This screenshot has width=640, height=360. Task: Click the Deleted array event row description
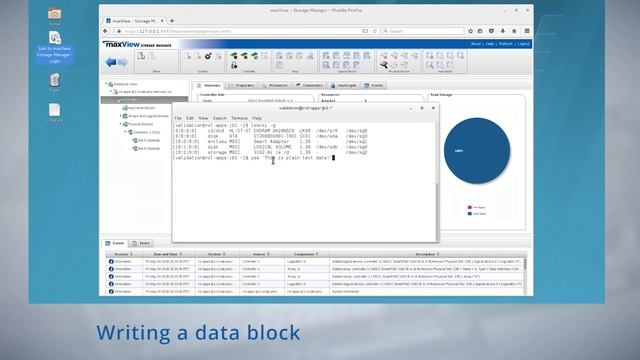406,276
